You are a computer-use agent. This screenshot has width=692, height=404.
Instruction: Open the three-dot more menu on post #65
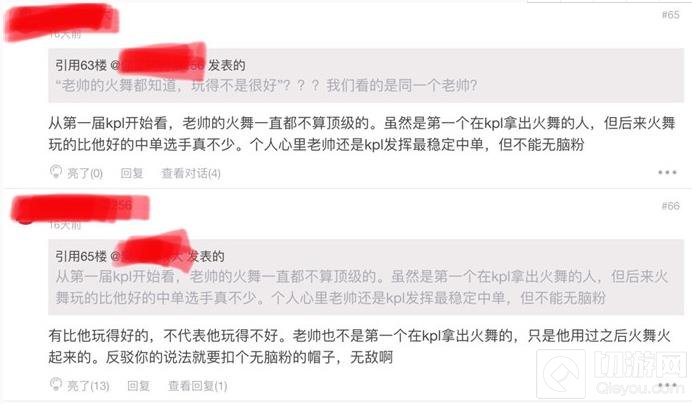667,172
